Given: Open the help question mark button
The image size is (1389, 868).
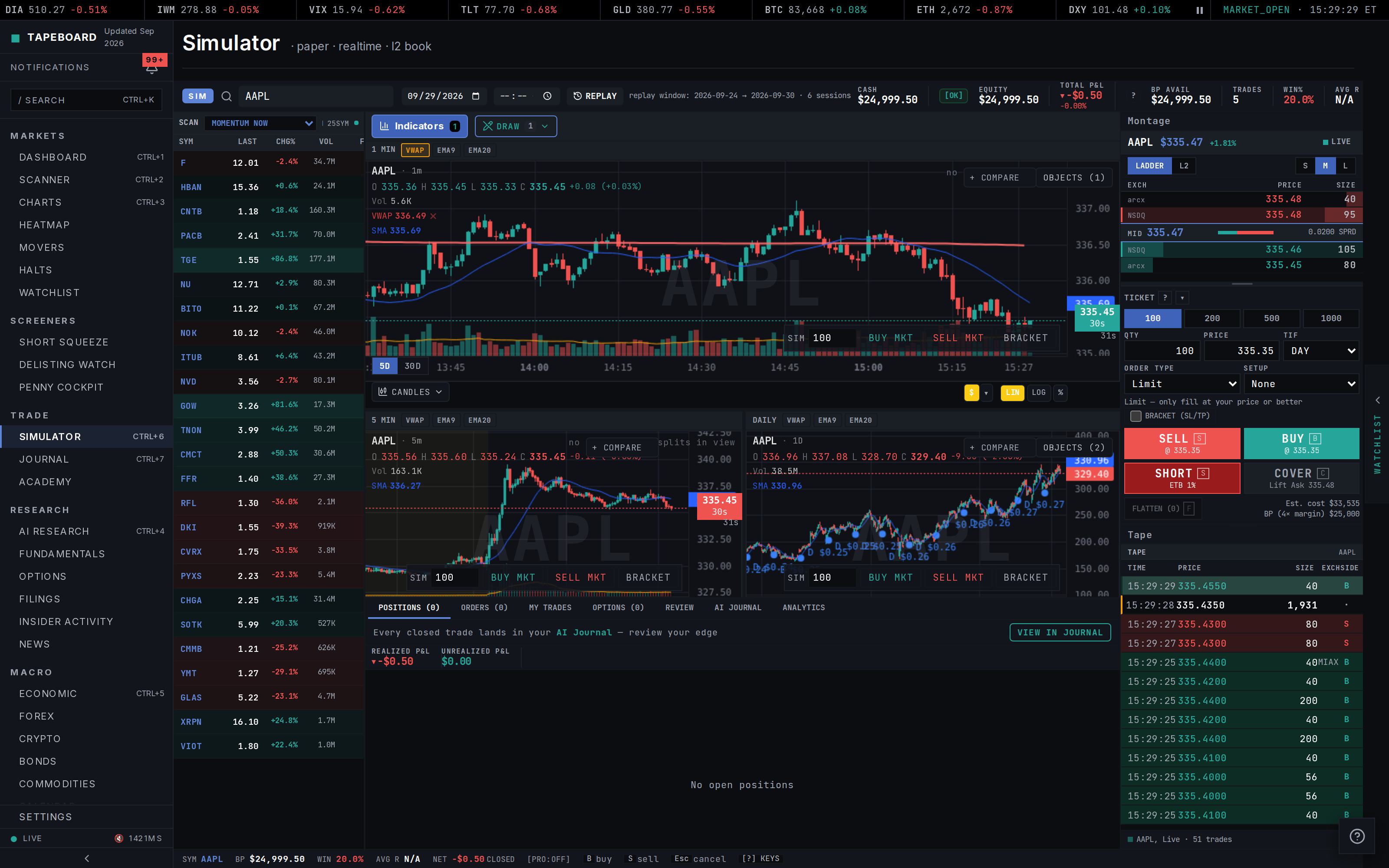Looking at the screenshot, I should coord(1357,836).
